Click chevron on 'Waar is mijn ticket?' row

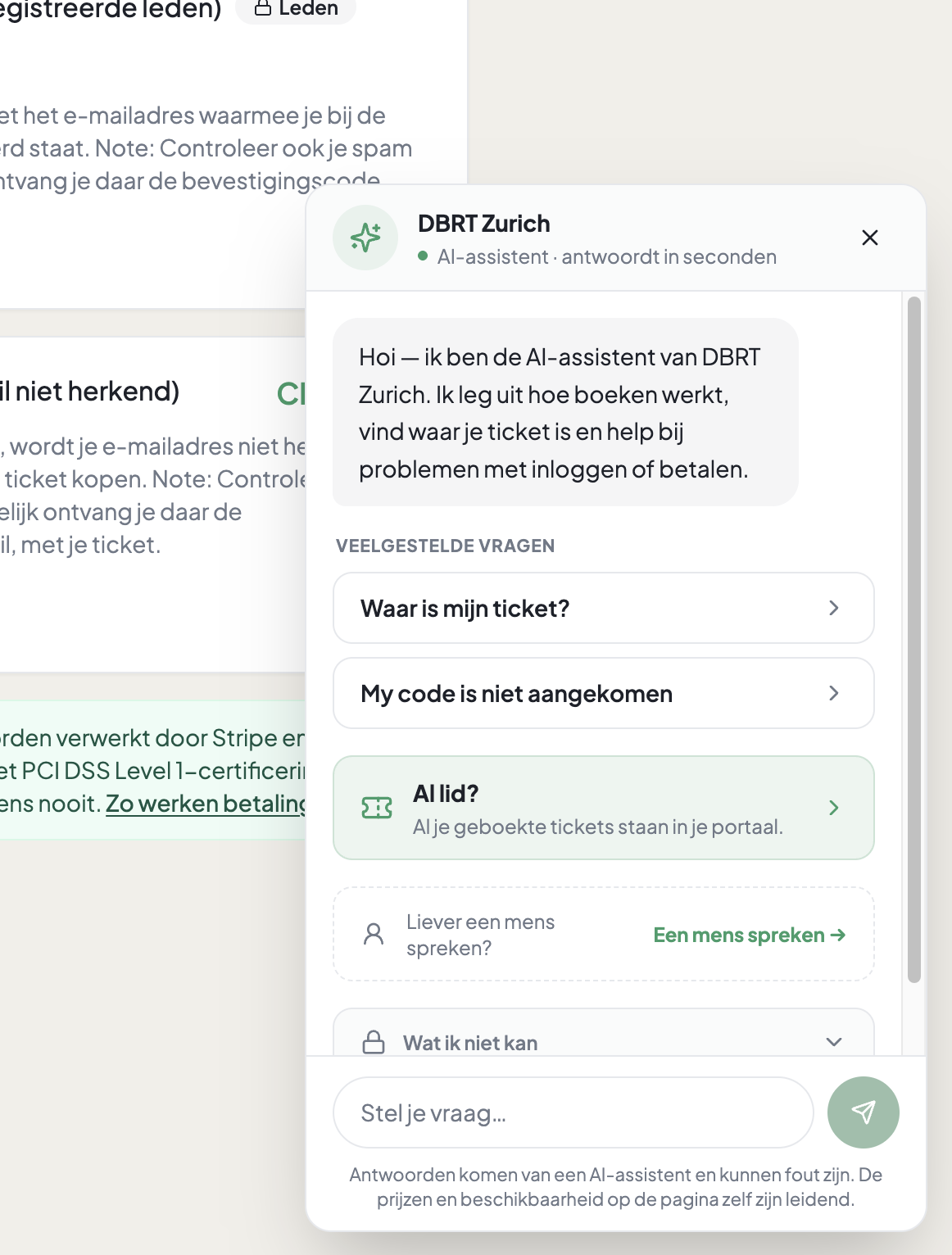[x=834, y=608]
